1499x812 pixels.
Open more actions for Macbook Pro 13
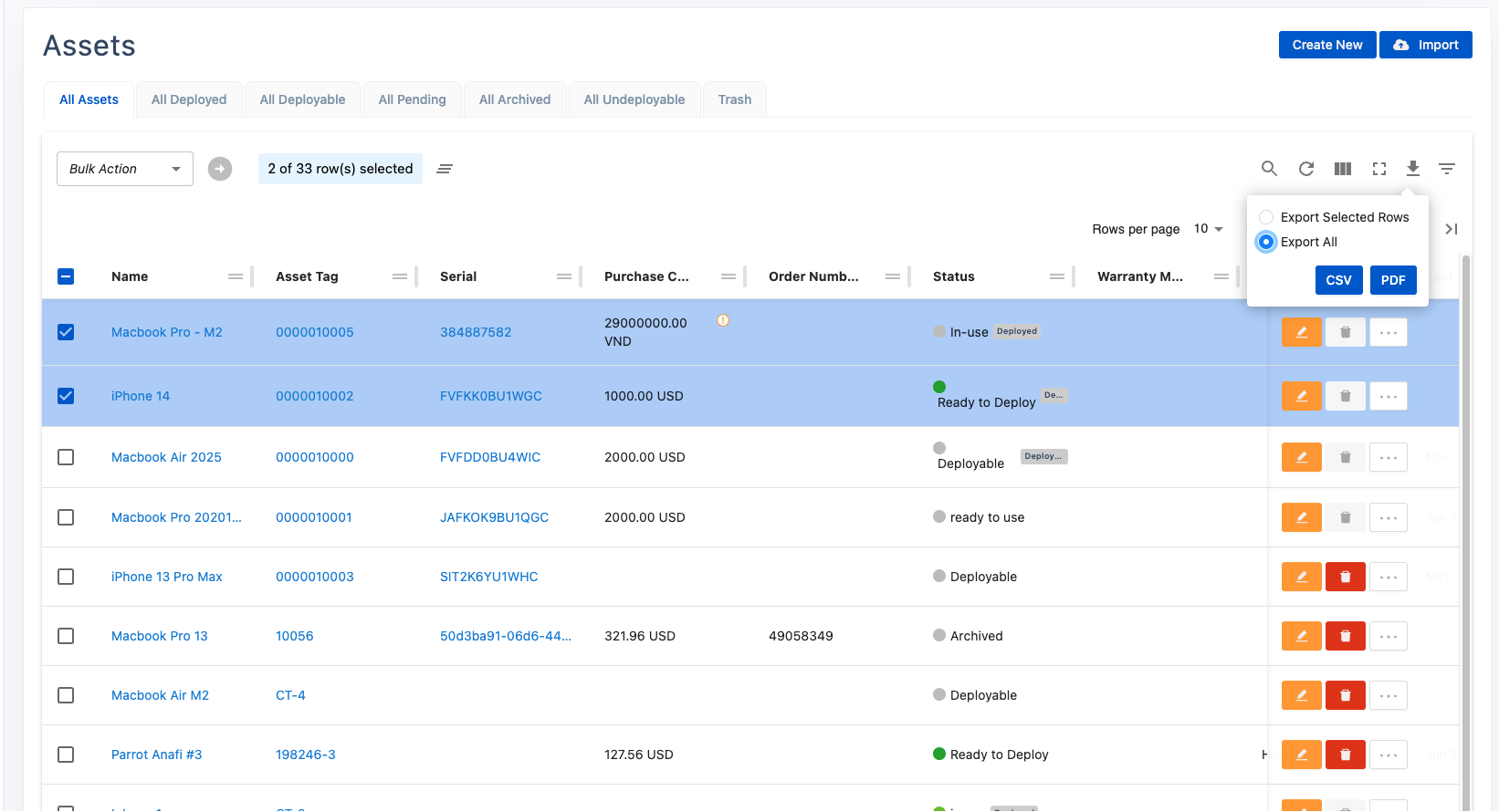point(1389,636)
